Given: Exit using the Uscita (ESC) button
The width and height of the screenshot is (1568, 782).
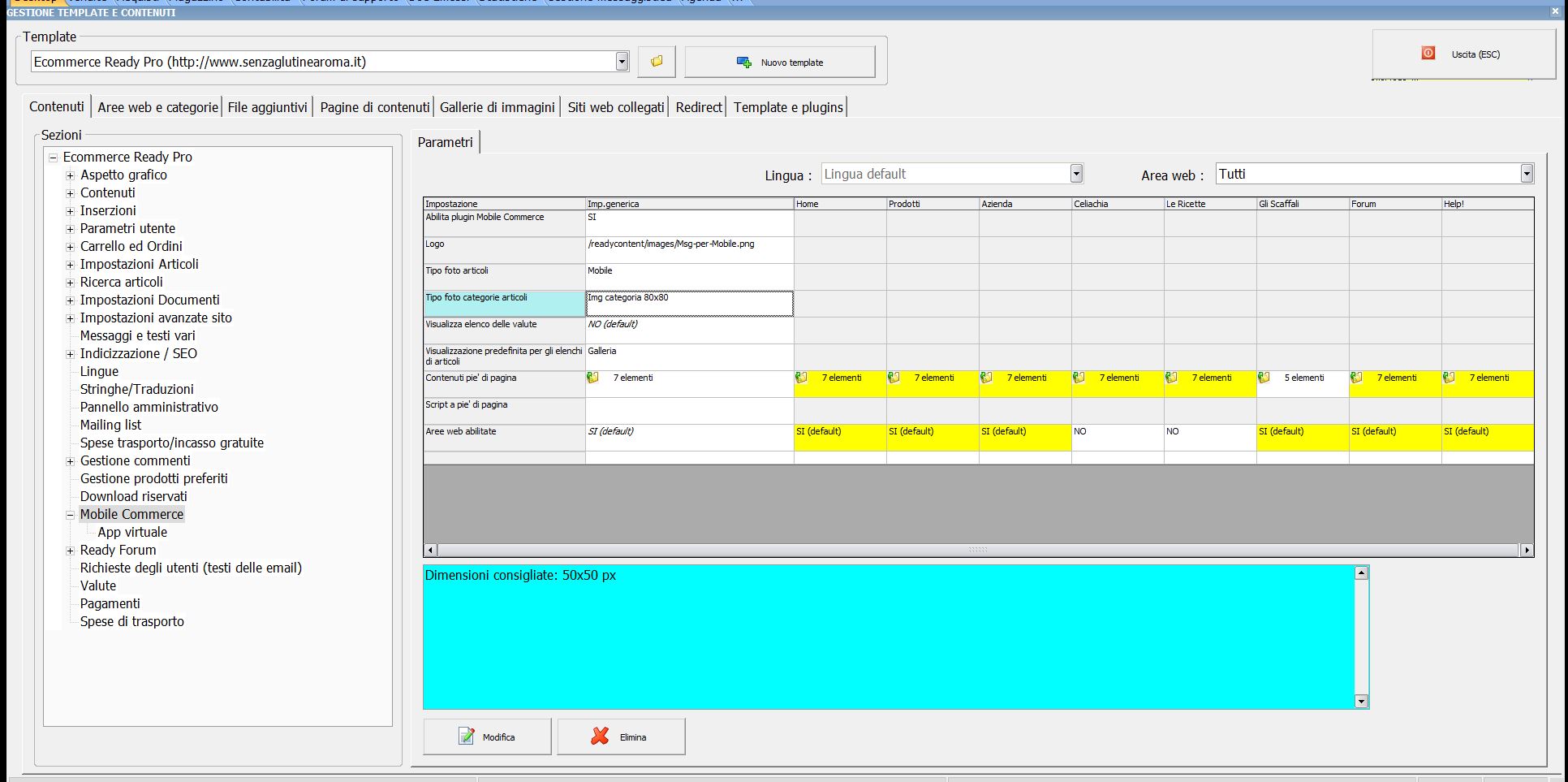Looking at the screenshot, I should coord(1462,54).
